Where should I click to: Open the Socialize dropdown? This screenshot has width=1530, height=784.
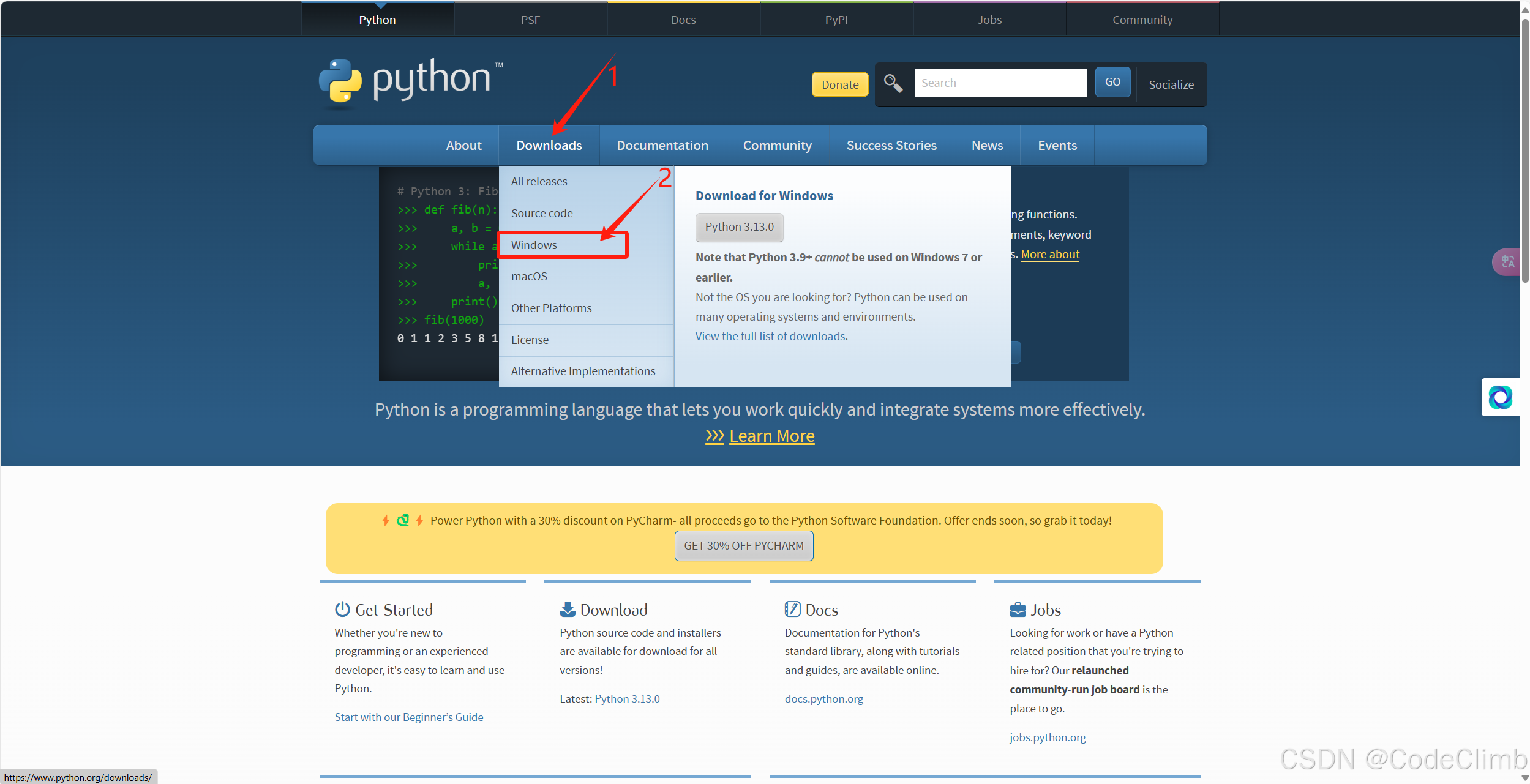1171,84
